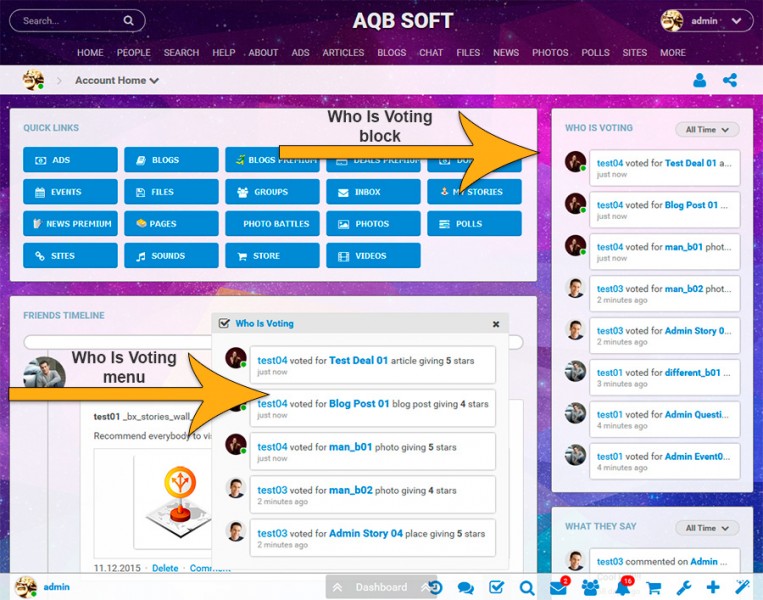Image resolution: width=763 pixels, height=600 pixels.
Task: Click the plus create icon in bottom toolbar
Action: point(713,587)
